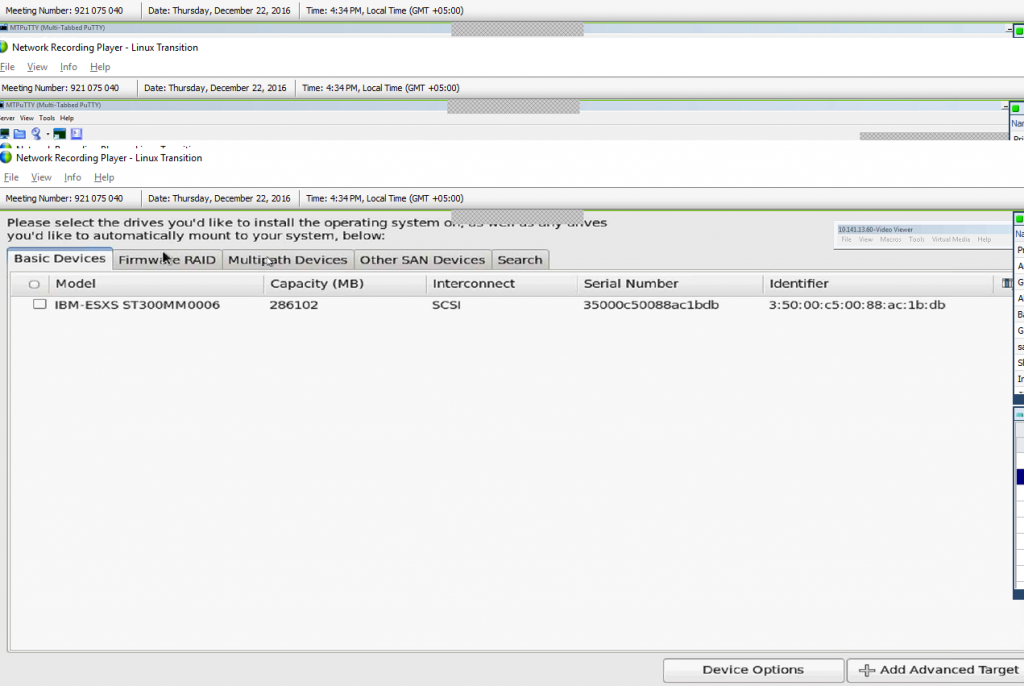Viewport: 1024px width, 686px height.
Task: Select the Search tab
Action: point(520,260)
